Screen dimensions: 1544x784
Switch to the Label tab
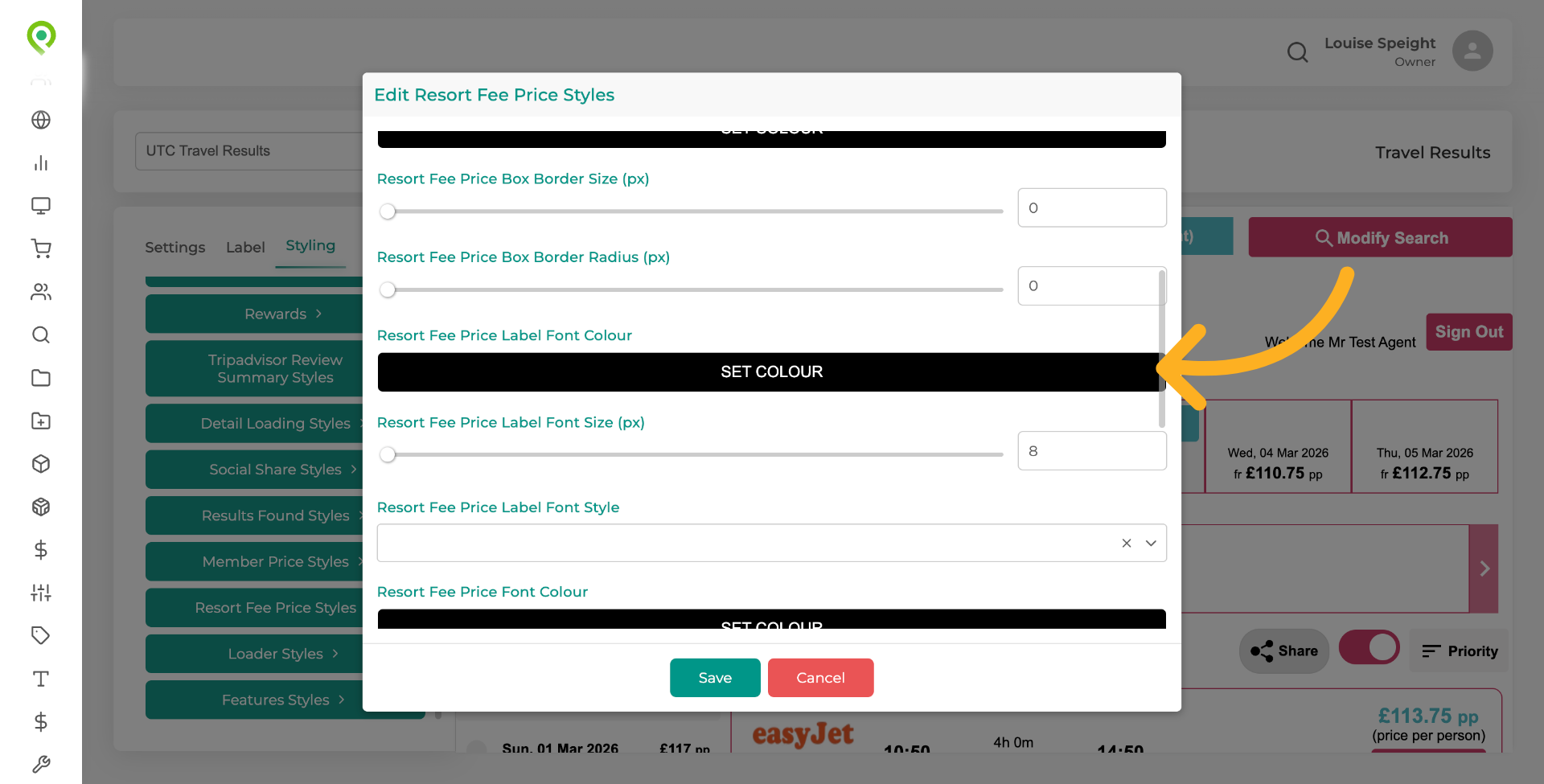click(245, 247)
